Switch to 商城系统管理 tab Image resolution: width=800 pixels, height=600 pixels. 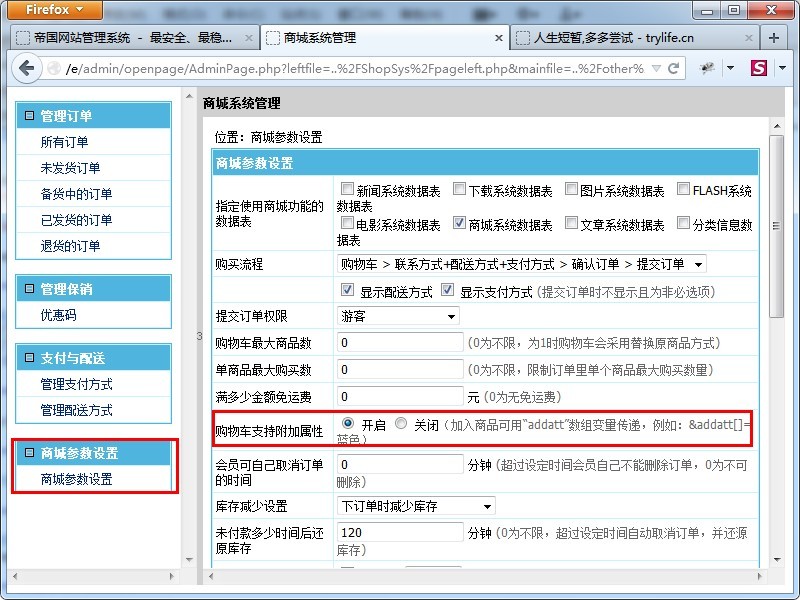[x=385, y=38]
